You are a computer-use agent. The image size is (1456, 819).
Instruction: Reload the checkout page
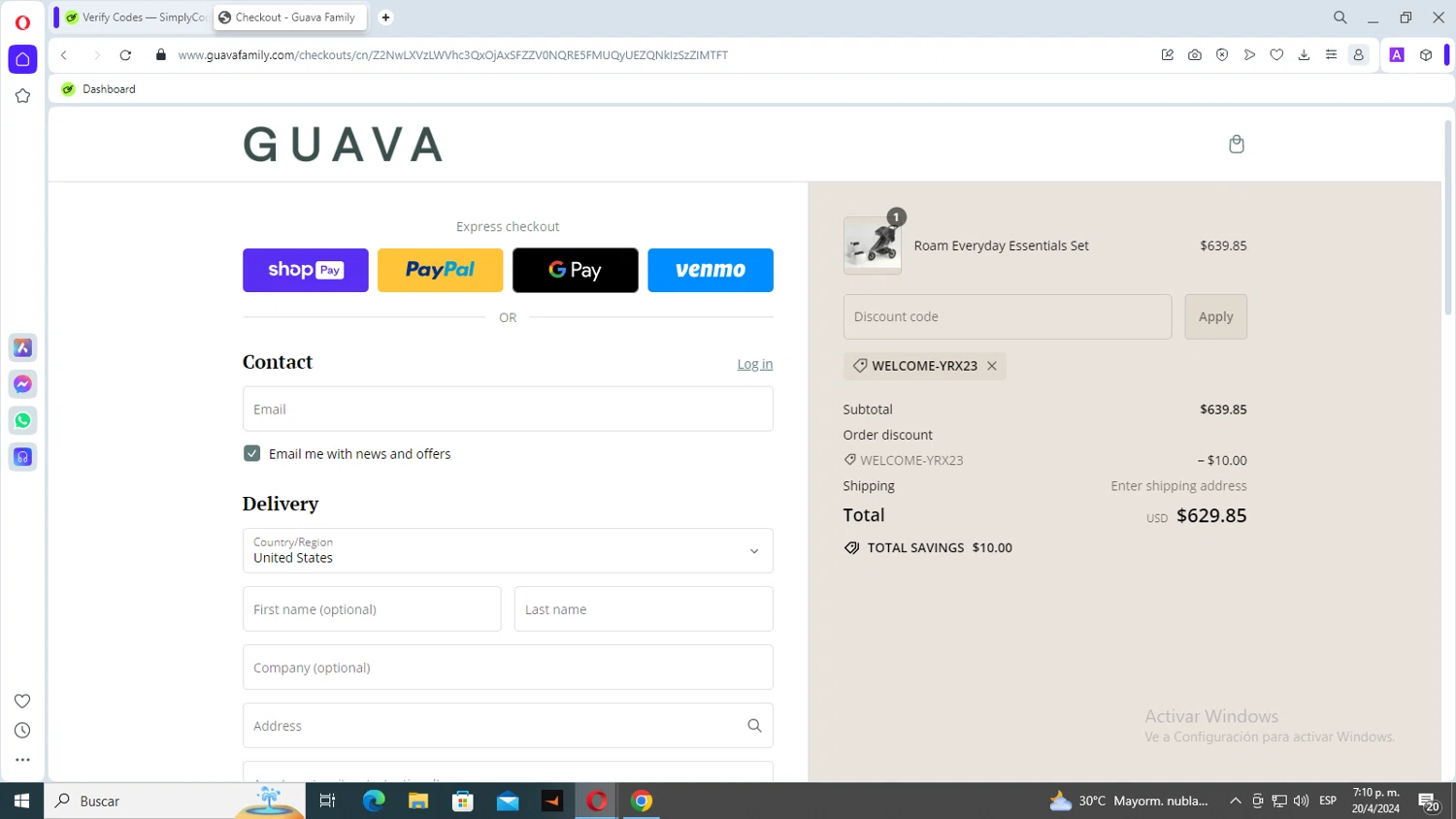pos(125,55)
